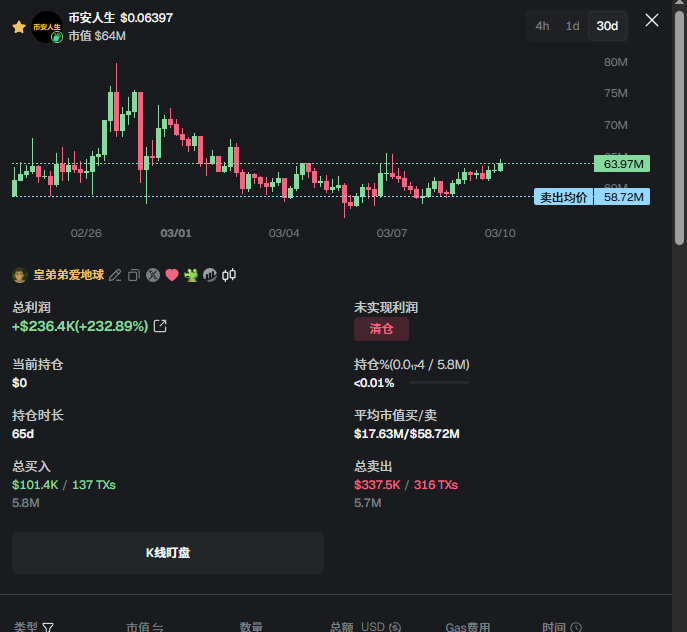The image size is (687, 632).
Task: Click the 市值 $64M label
Action: (x=97, y=36)
